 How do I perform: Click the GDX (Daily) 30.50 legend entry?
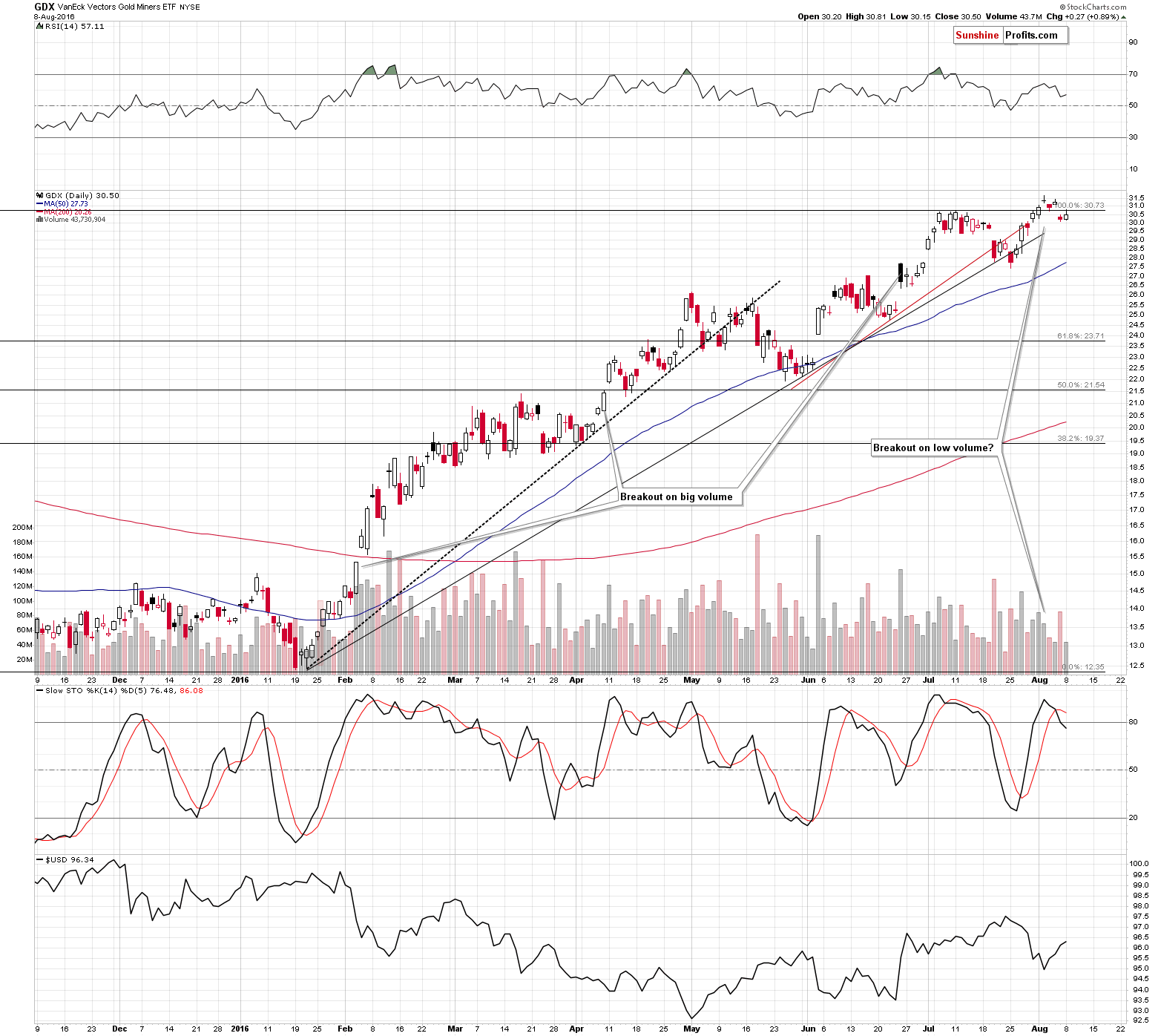[x=78, y=195]
